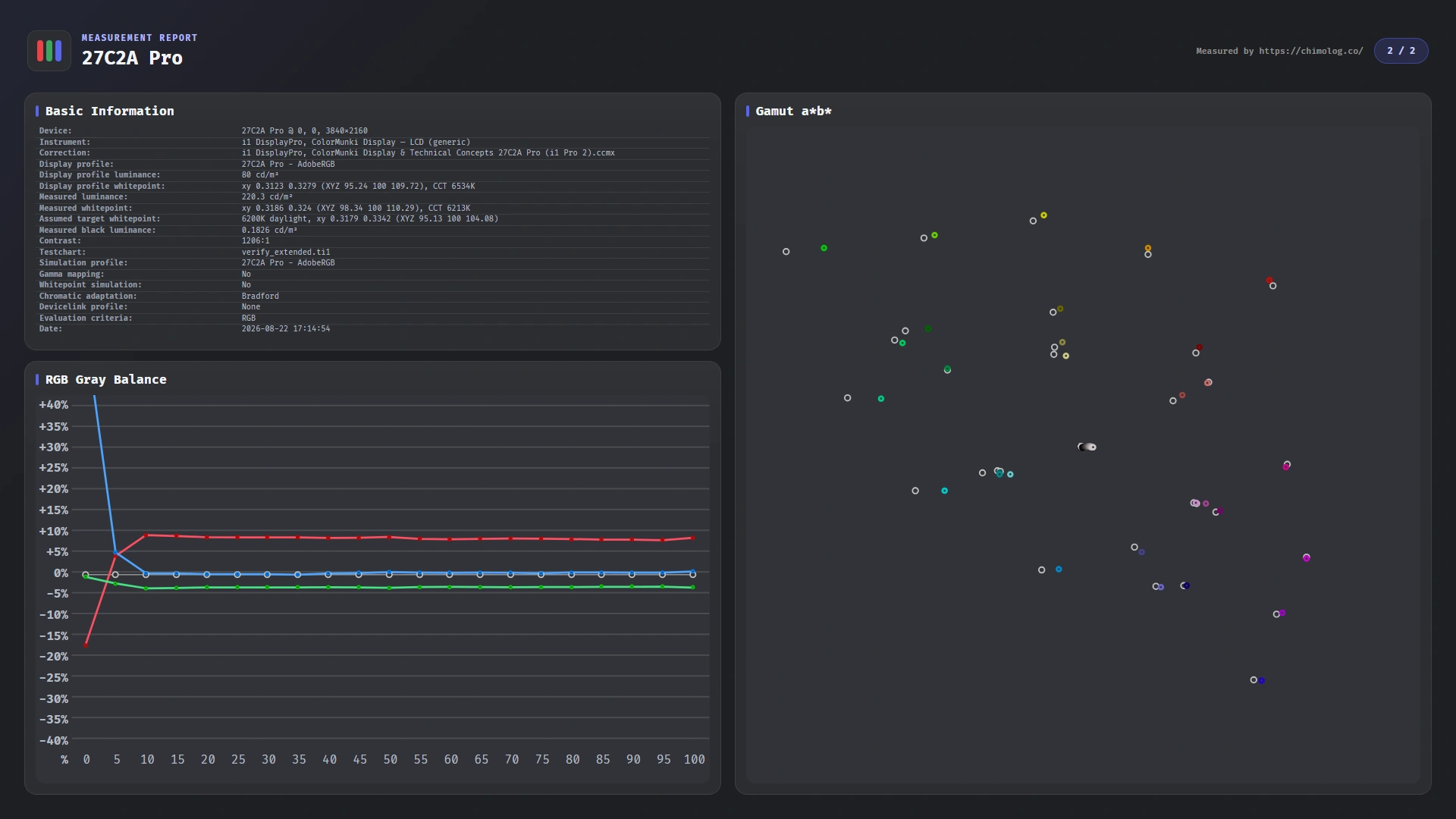Click the "RGB Gray Balance" panel heading
The height and width of the screenshot is (819, 1456).
tap(106, 380)
